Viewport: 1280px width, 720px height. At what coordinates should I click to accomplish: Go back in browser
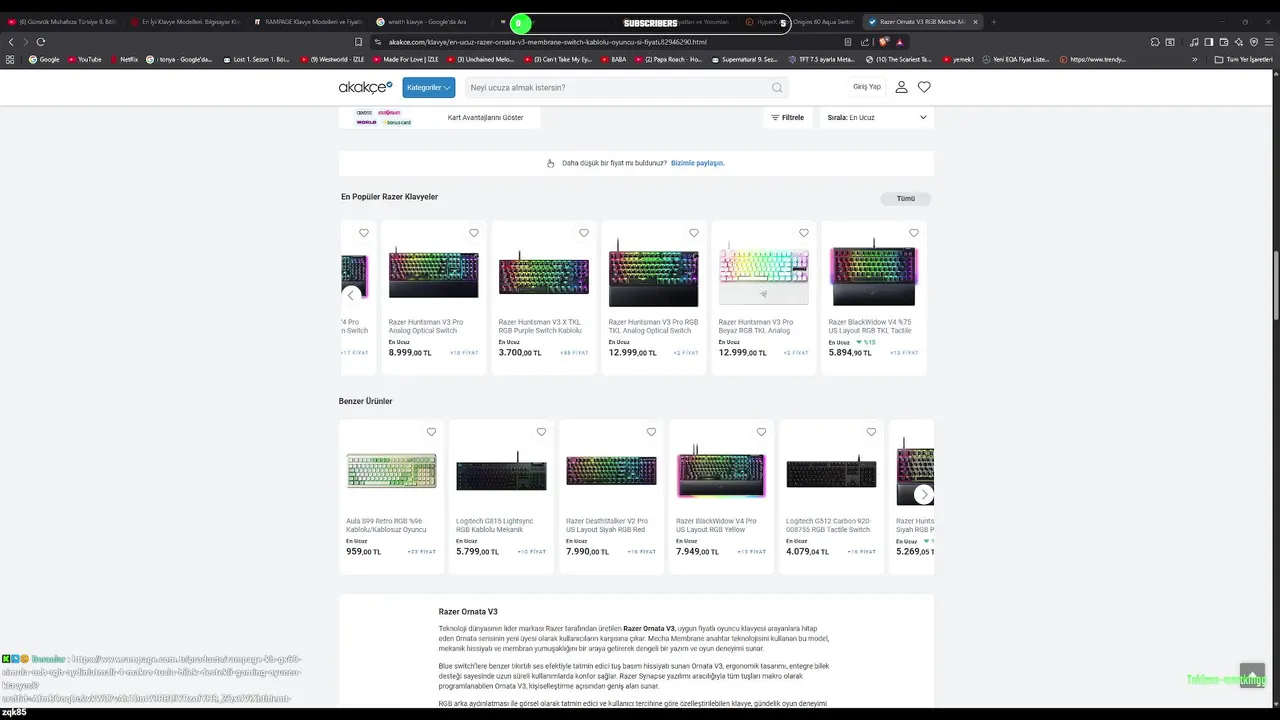(x=11, y=42)
